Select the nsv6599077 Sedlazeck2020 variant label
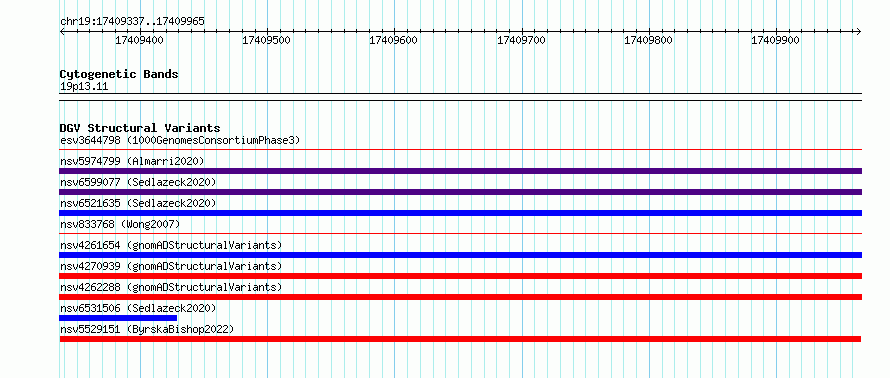This screenshot has width=890, height=378. pyautogui.click(x=138, y=182)
